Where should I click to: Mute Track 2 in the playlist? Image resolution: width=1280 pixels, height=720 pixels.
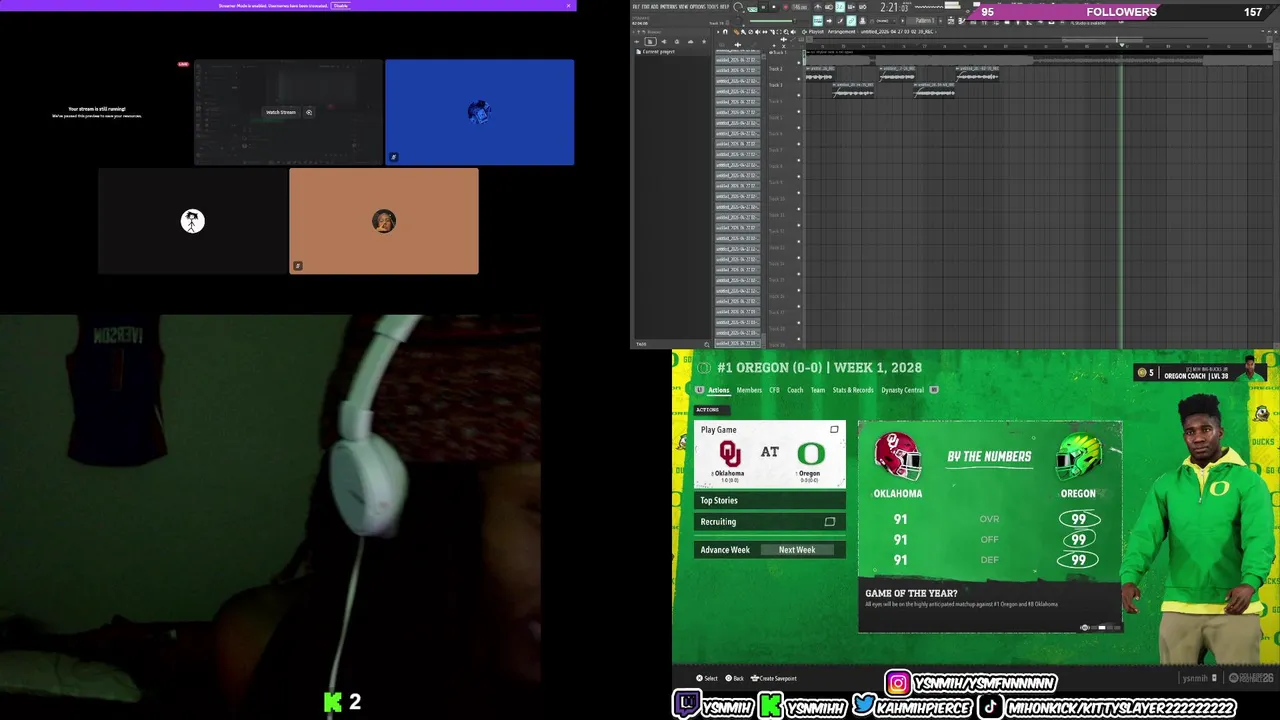pyautogui.click(x=799, y=79)
